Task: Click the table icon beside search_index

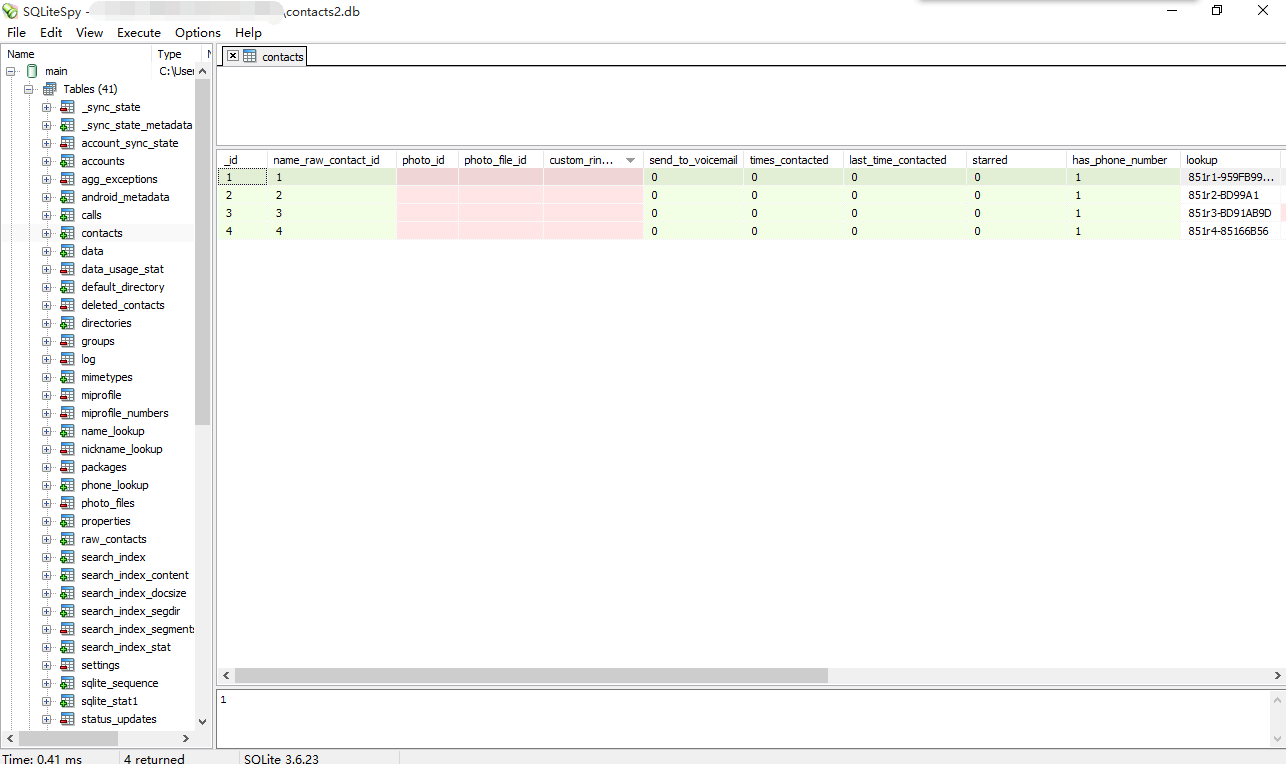Action: (x=67, y=557)
